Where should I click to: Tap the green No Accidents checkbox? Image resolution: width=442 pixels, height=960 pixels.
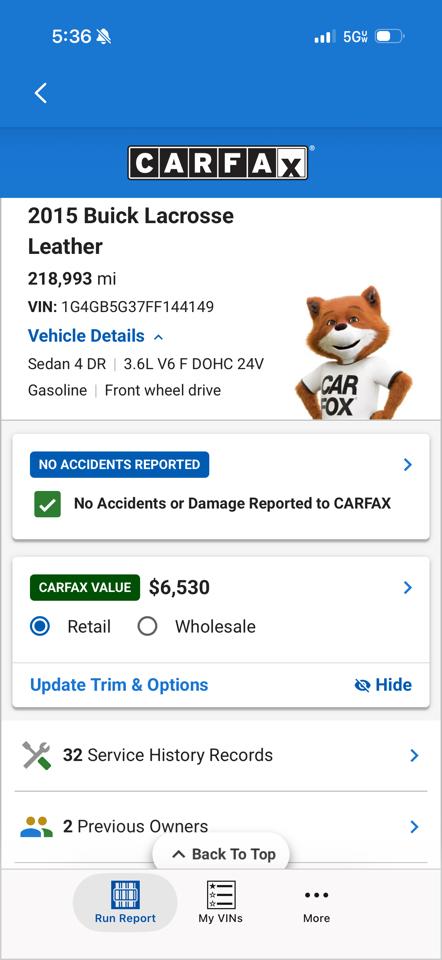(47, 504)
